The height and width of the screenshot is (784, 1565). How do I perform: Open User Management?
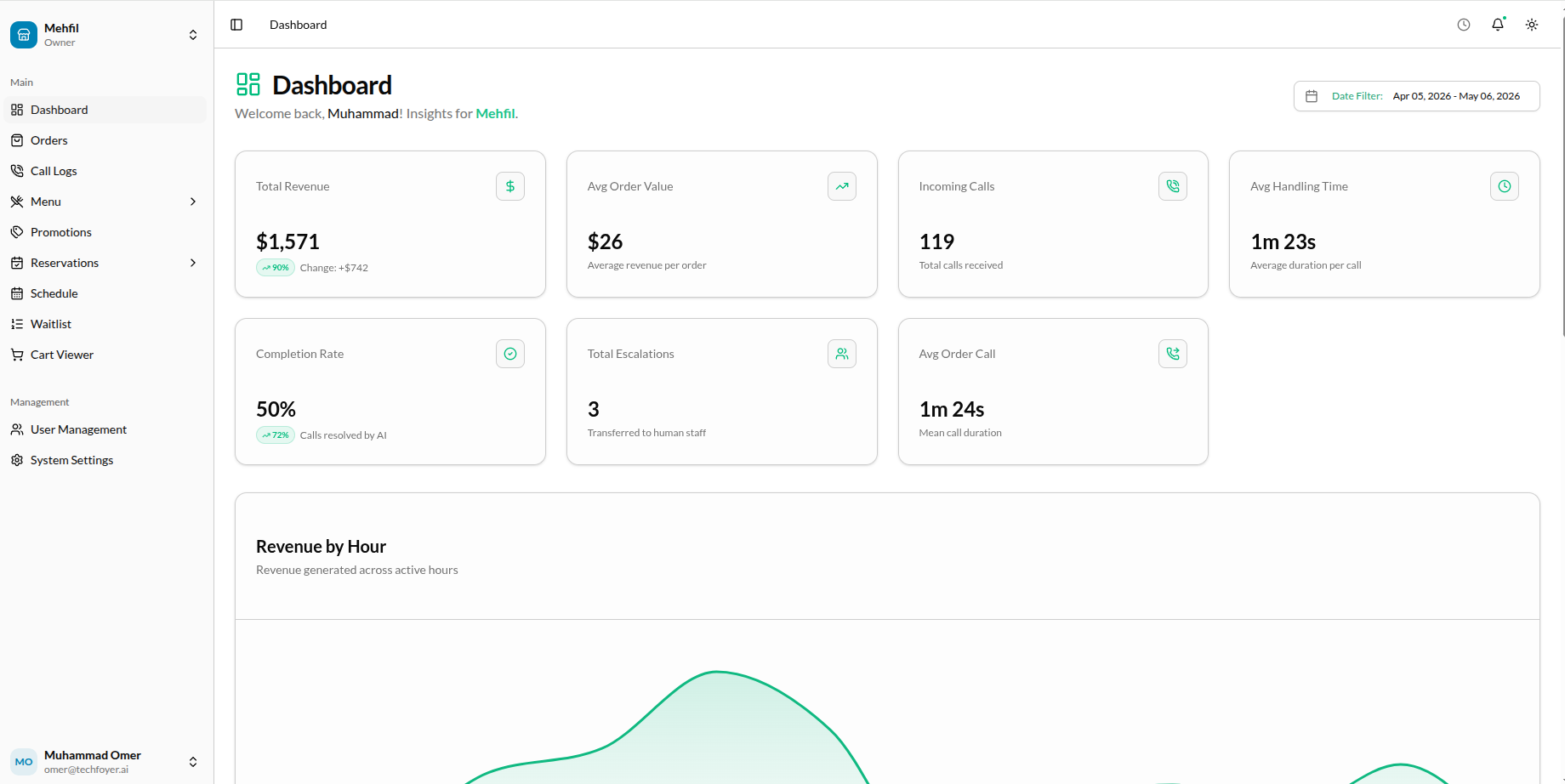106,429
